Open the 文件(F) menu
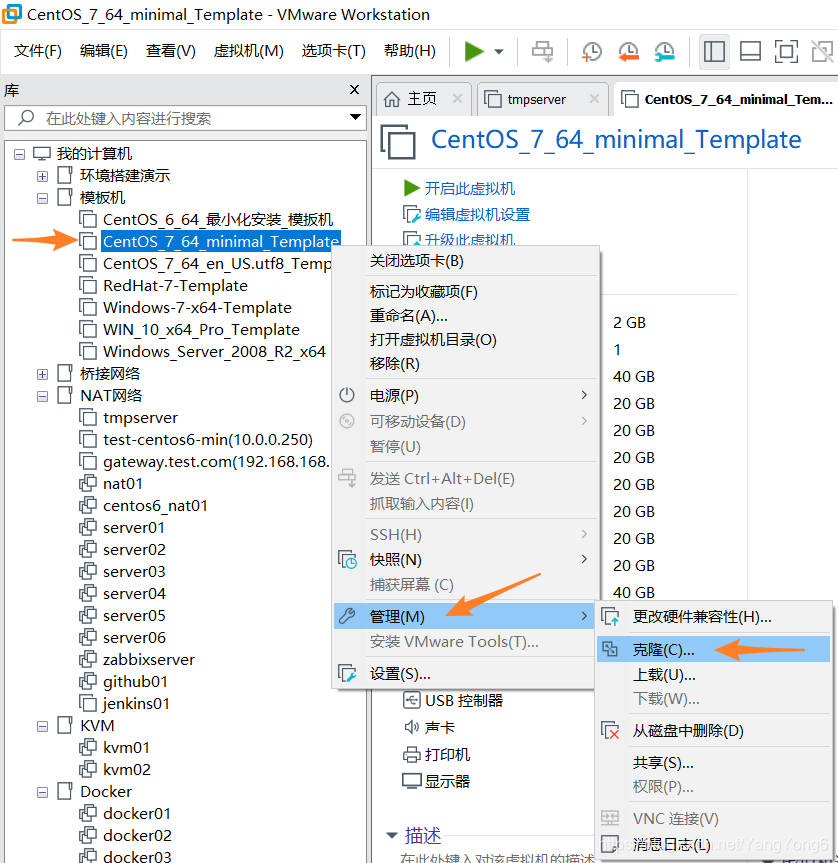 (37, 51)
